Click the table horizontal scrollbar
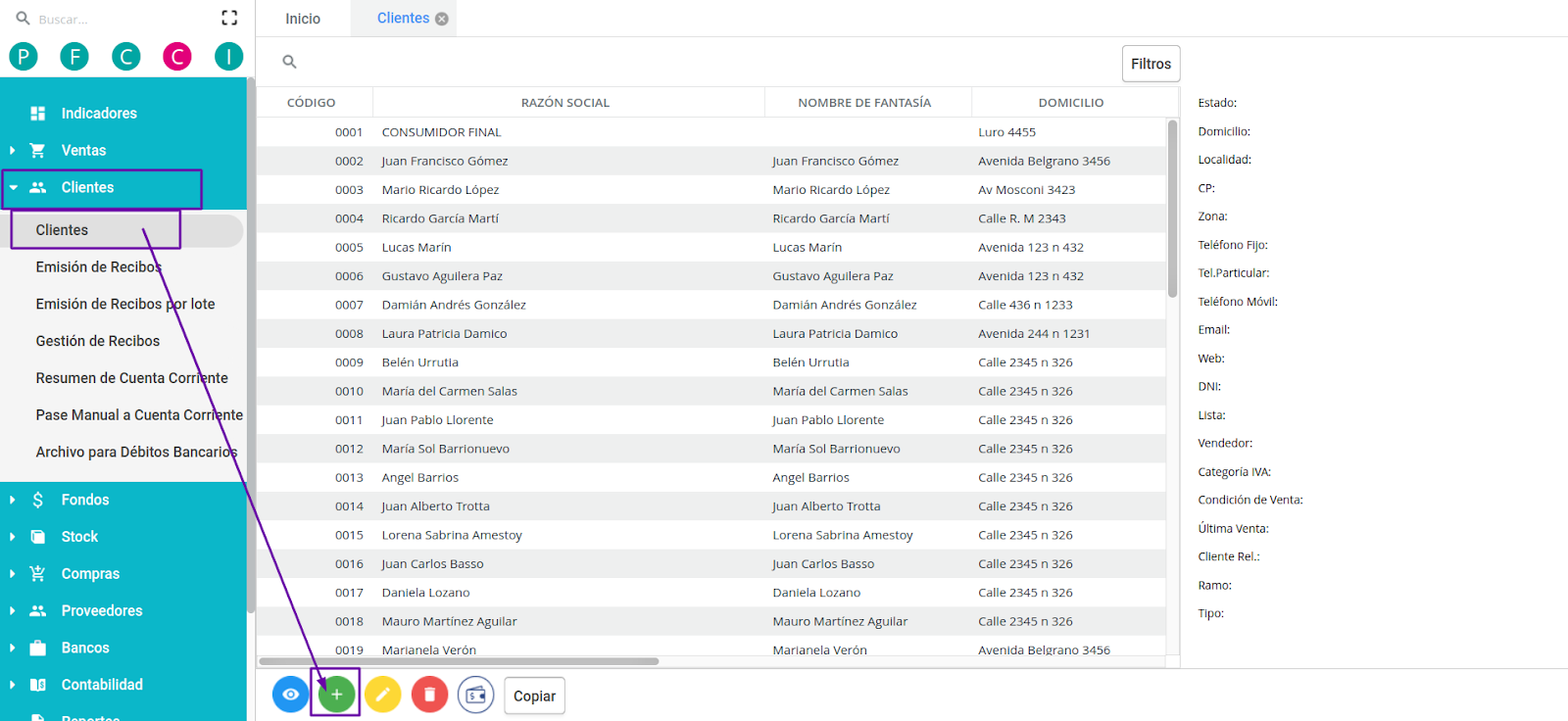 459,661
